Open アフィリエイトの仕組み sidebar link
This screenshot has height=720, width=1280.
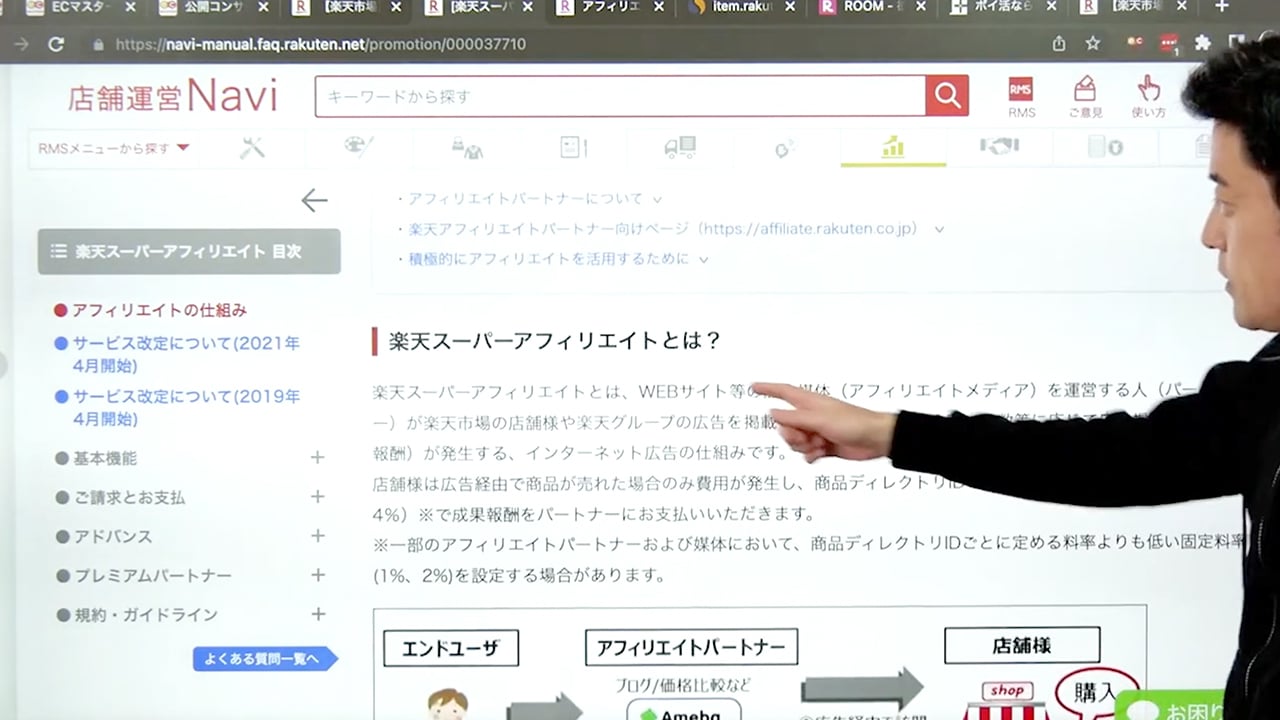point(159,311)
